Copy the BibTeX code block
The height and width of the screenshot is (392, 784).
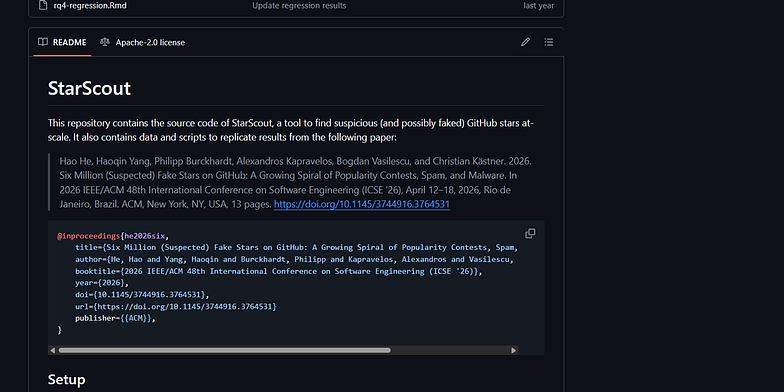click(530, 234)
